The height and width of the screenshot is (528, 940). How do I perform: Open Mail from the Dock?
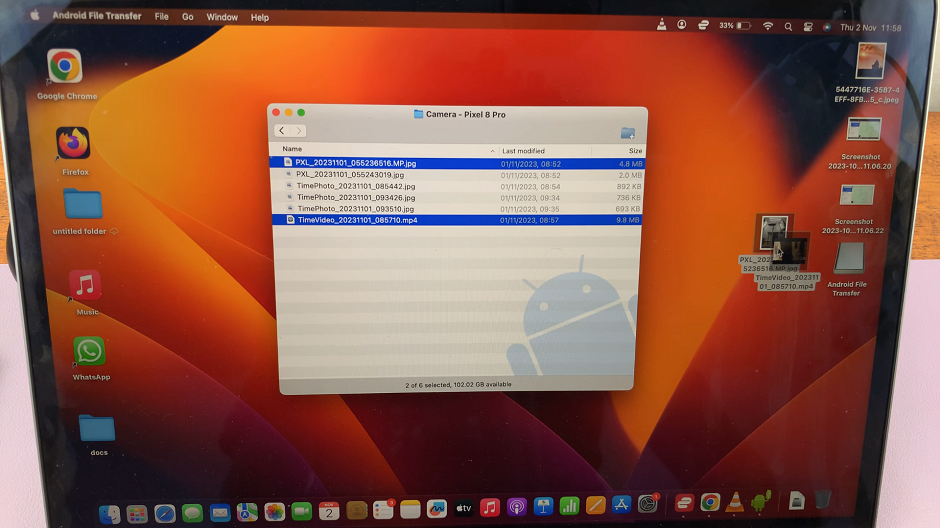point(220,513)
